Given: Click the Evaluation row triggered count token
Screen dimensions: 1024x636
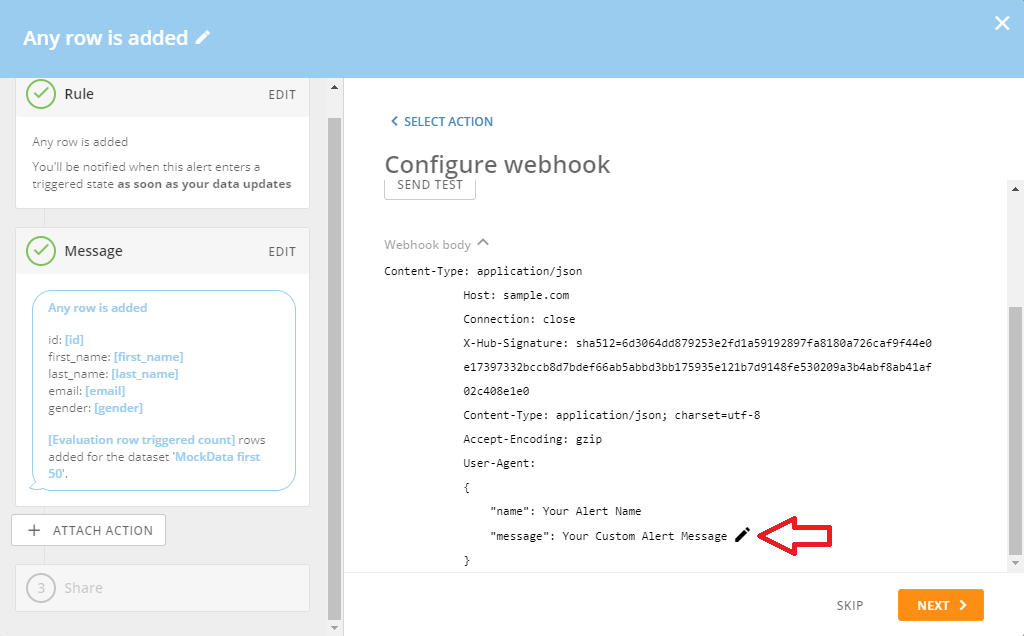Looking at the screenshot, I should 142,439.
